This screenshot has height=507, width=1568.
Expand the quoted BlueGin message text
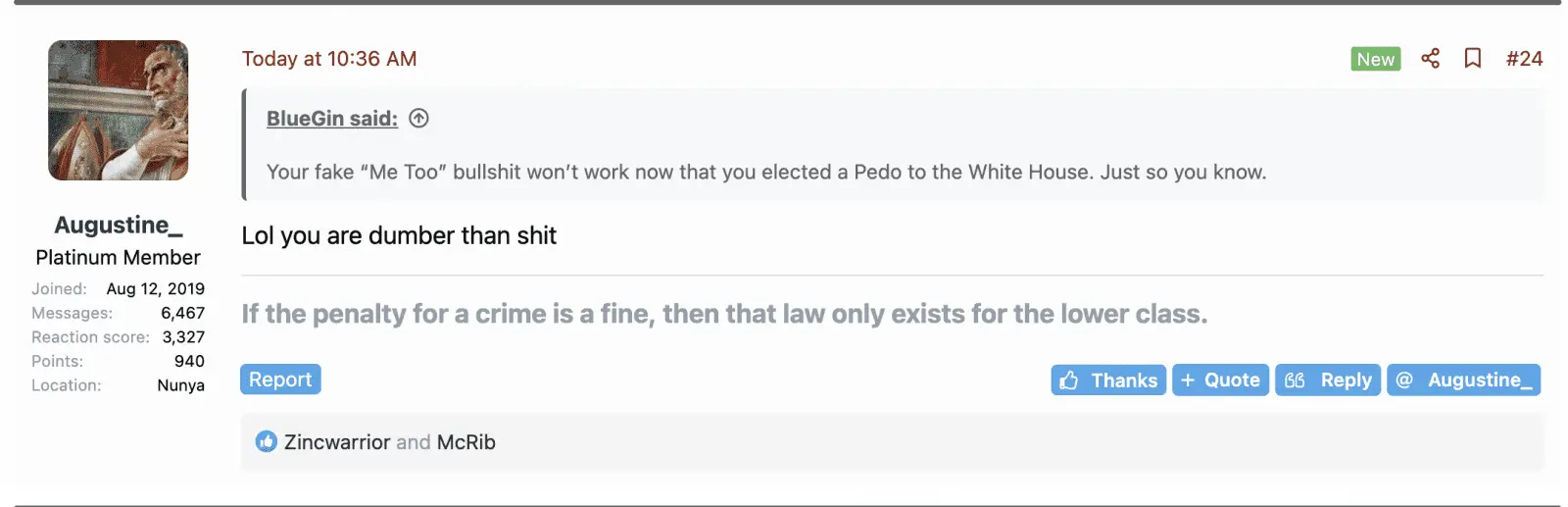(x=765, y=173)
